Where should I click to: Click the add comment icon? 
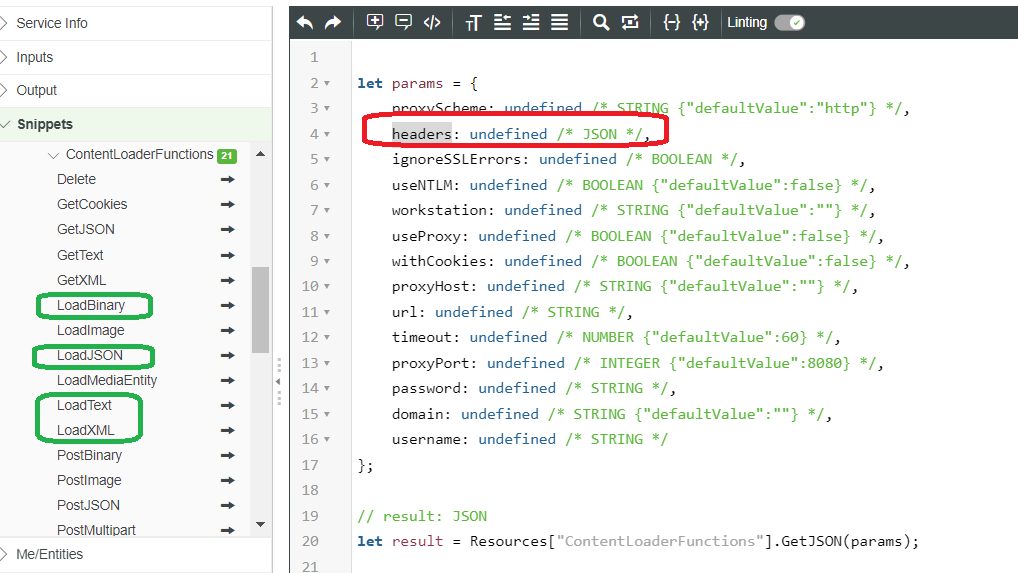pyautogui.click(x=375, y=22)
